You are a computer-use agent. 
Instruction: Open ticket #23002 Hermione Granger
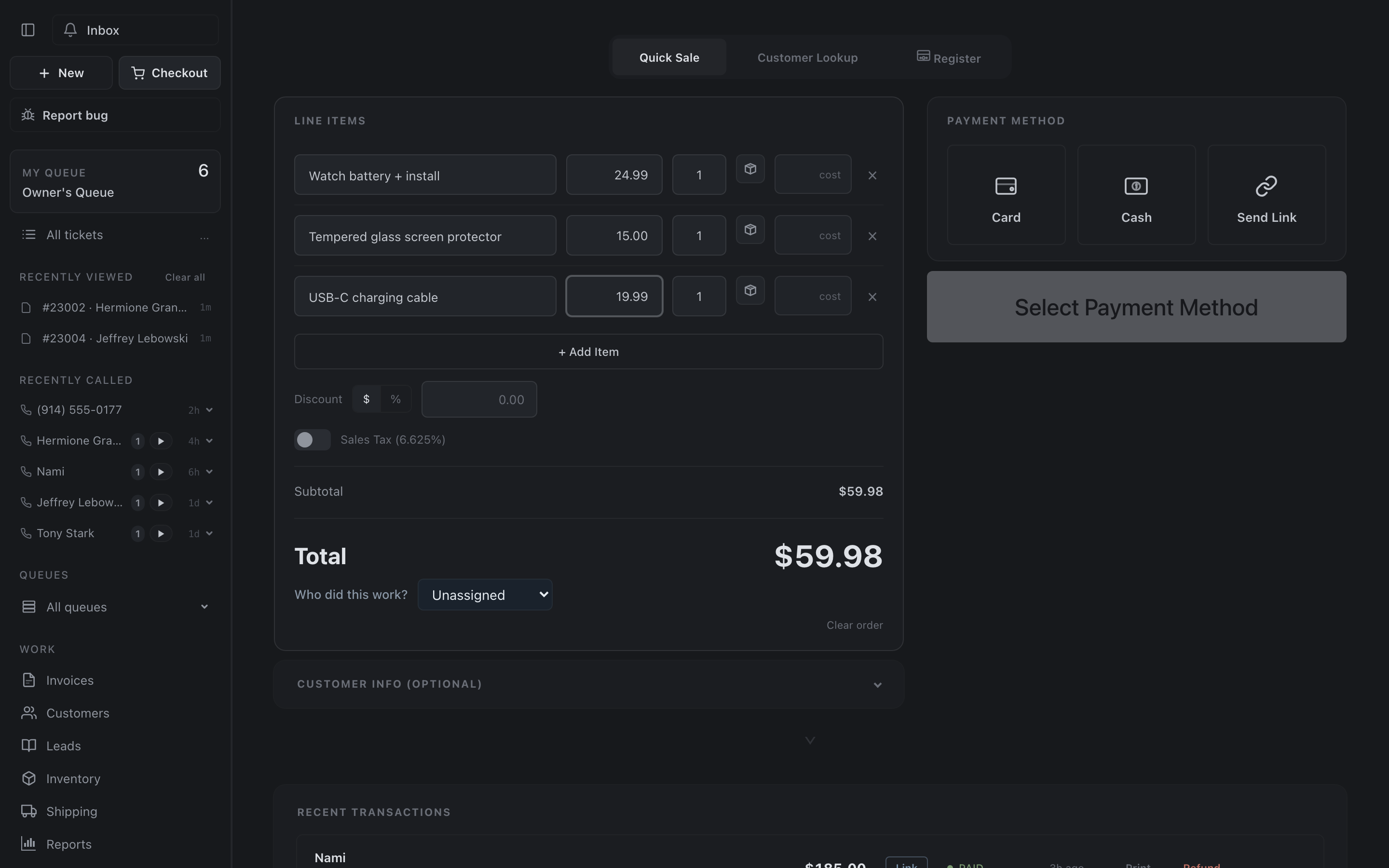click(115, 308)
